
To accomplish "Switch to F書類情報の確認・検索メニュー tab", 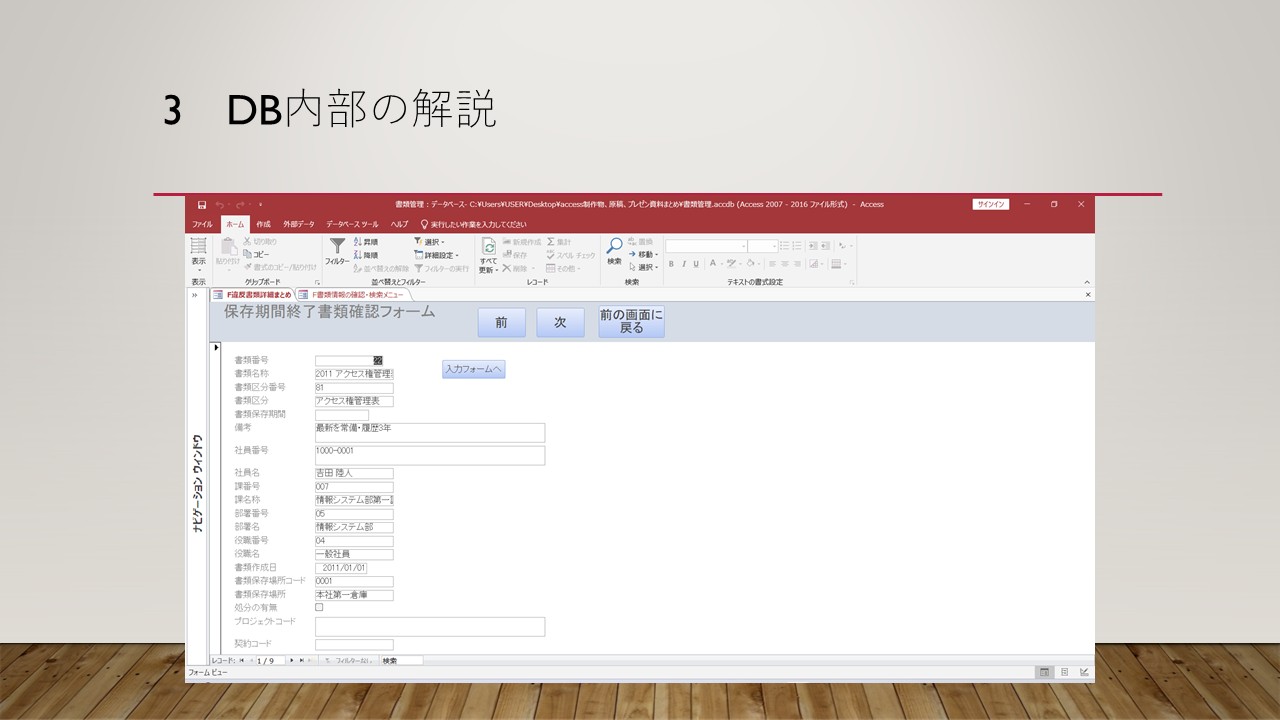I will [x=357, y=295].
